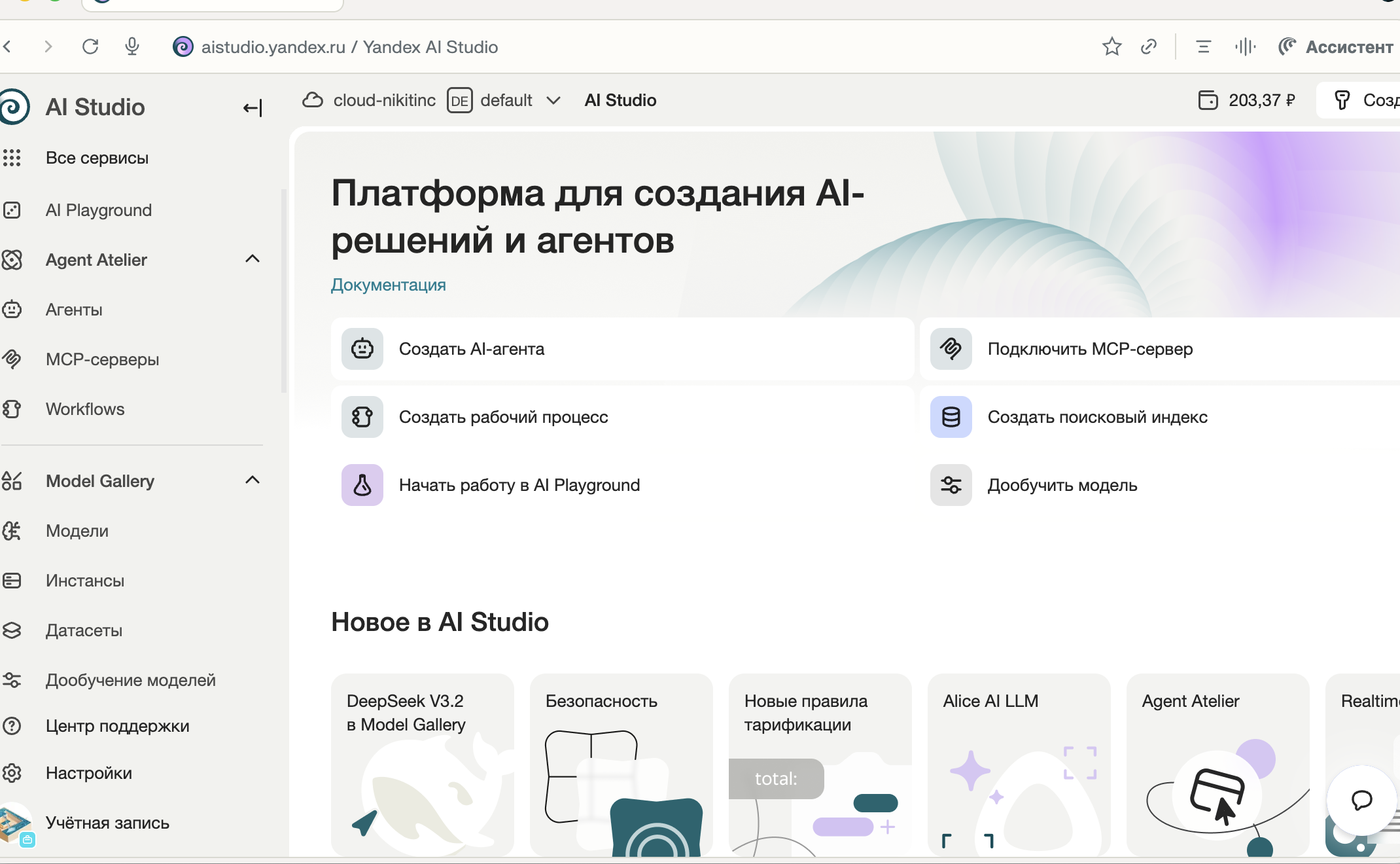The height and width of the screenshot is (864, 1400).
Task: Open the Безопасность news card
Action: (x=621, y=765)
